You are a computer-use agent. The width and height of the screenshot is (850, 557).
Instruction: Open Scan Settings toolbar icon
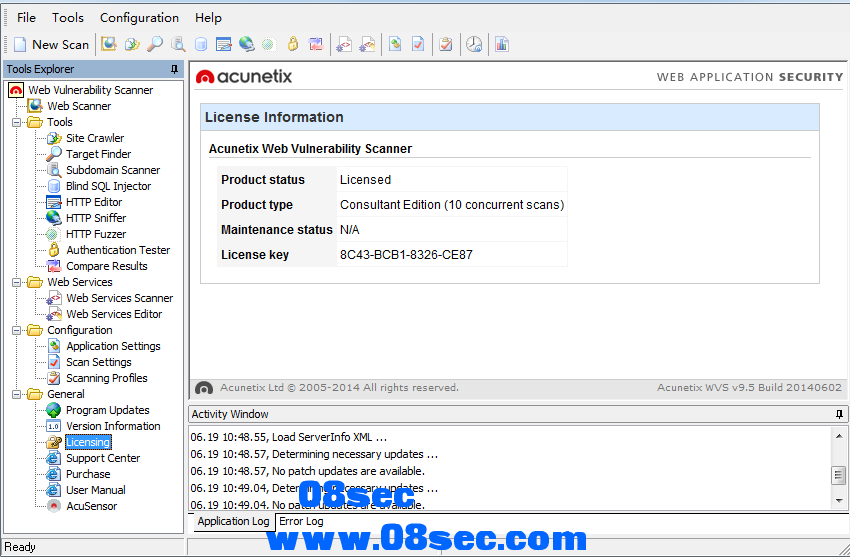(x=418, y=44)
